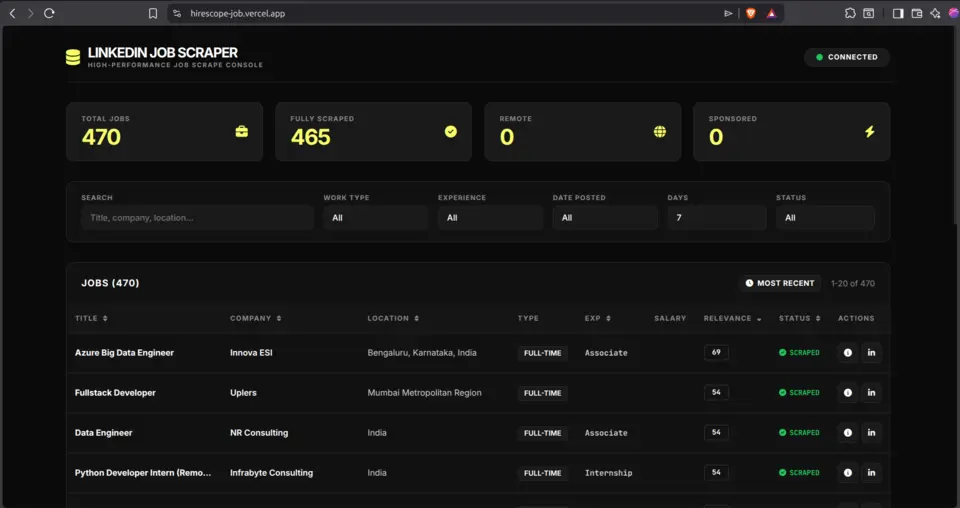
Task: Click company name Infrabyte Consulting
Action: click(271, 473)
